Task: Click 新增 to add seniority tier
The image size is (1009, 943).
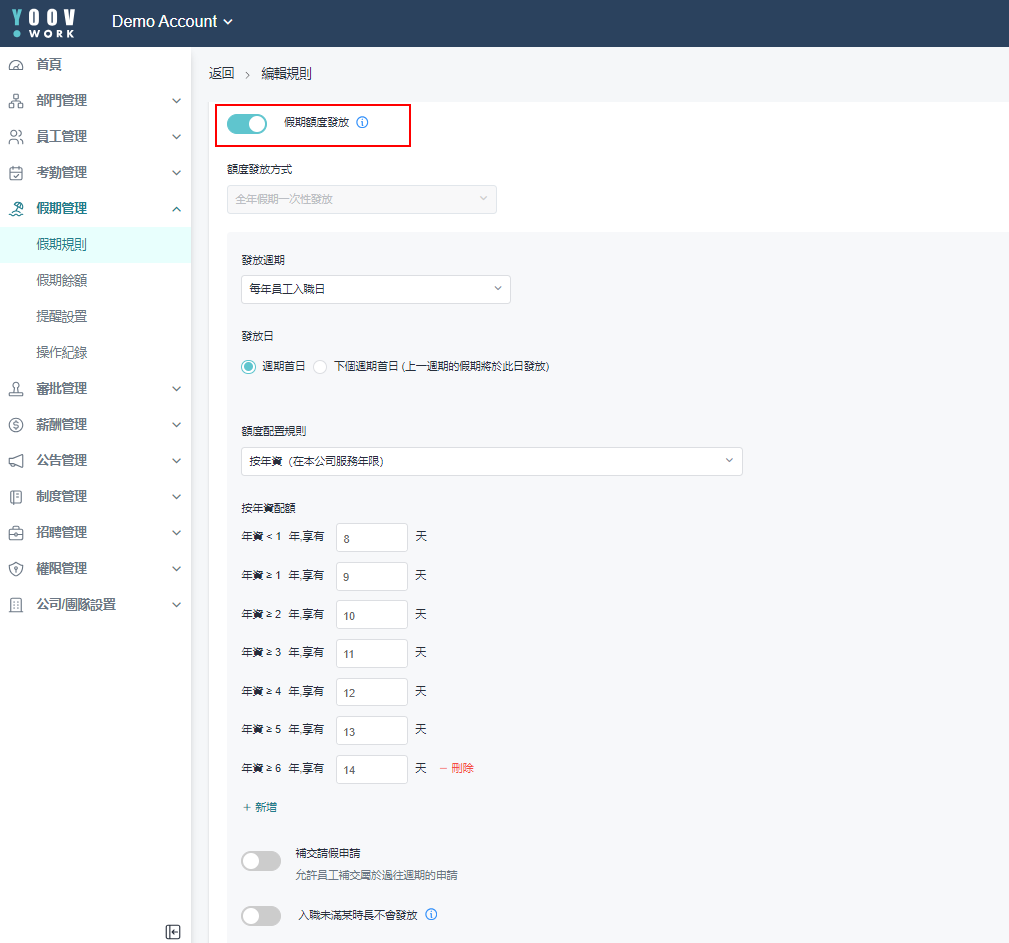Action: tap(260, 807)
